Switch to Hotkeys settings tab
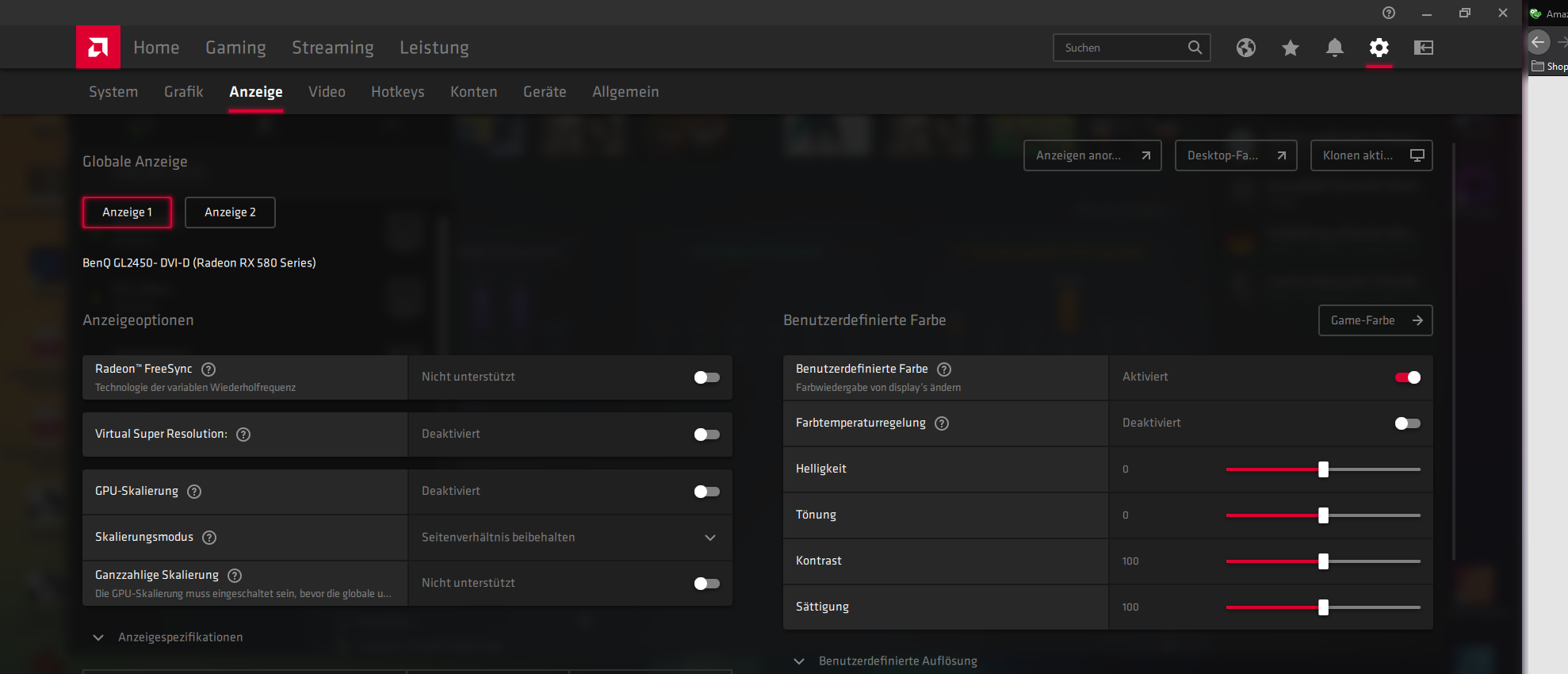Screen dimensions: 1568x674 [x=398, y=92]
